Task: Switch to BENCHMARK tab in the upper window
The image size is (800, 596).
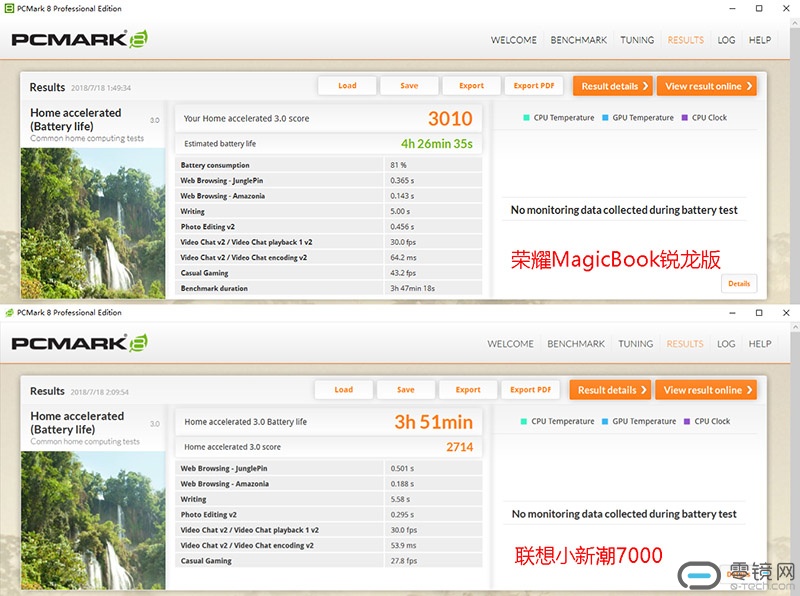Action: [x=579, y=40]
